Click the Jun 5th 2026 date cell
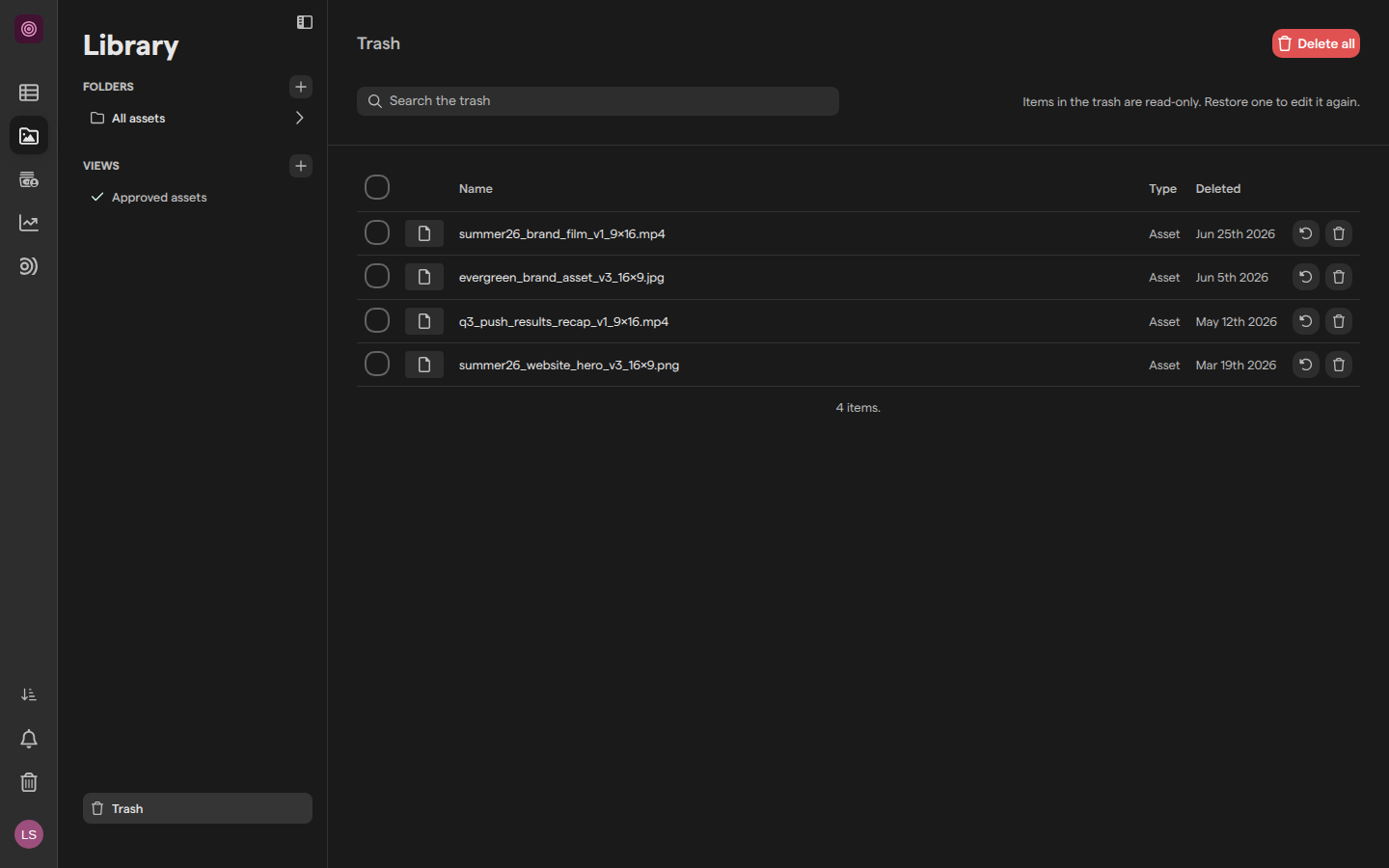Image resolution: width=1389 pixels, height=868 pixels. click(x=1232, y=278)
